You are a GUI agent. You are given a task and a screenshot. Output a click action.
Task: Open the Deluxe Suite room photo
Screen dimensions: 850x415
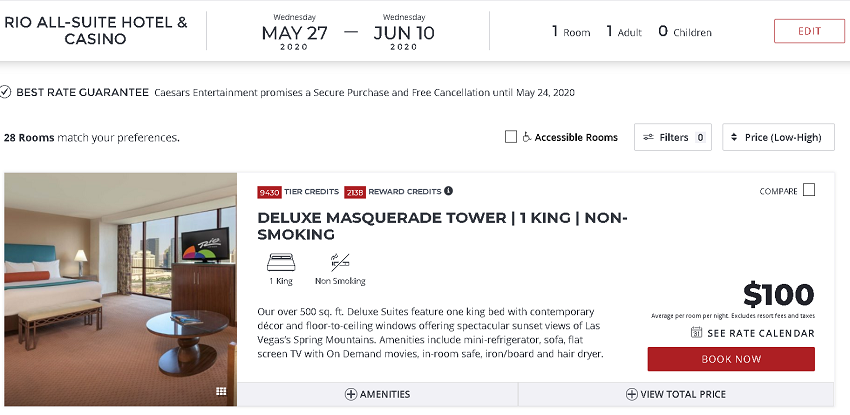(x=120, y=289)
